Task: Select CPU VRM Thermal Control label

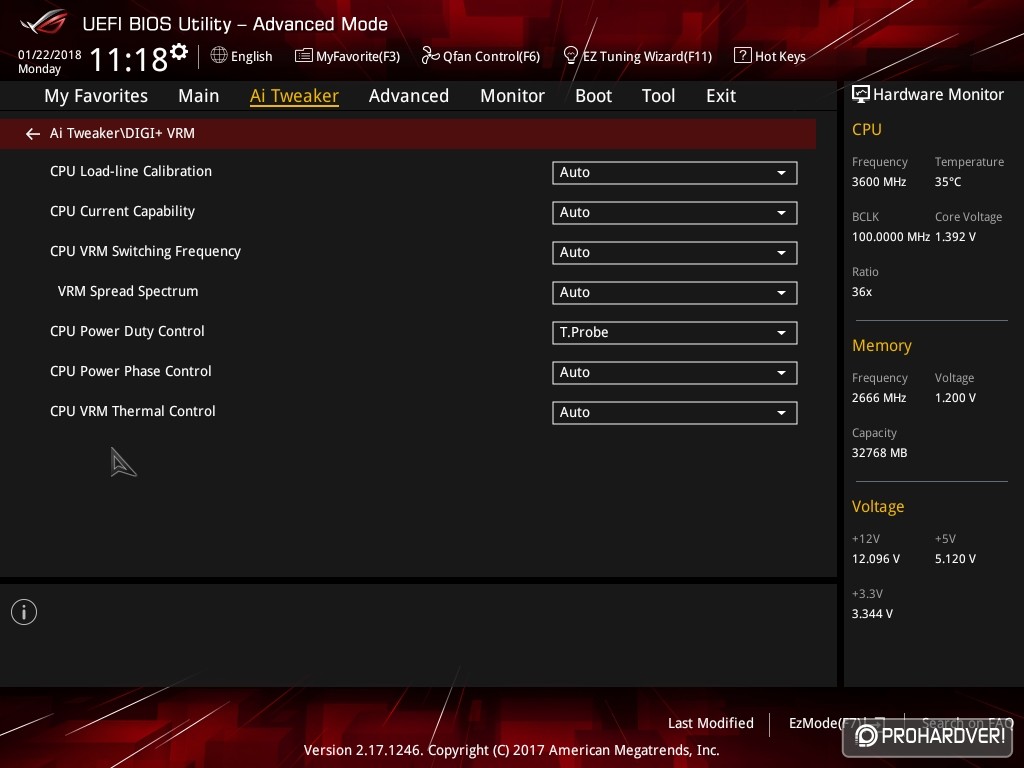Action: [133, 411]
